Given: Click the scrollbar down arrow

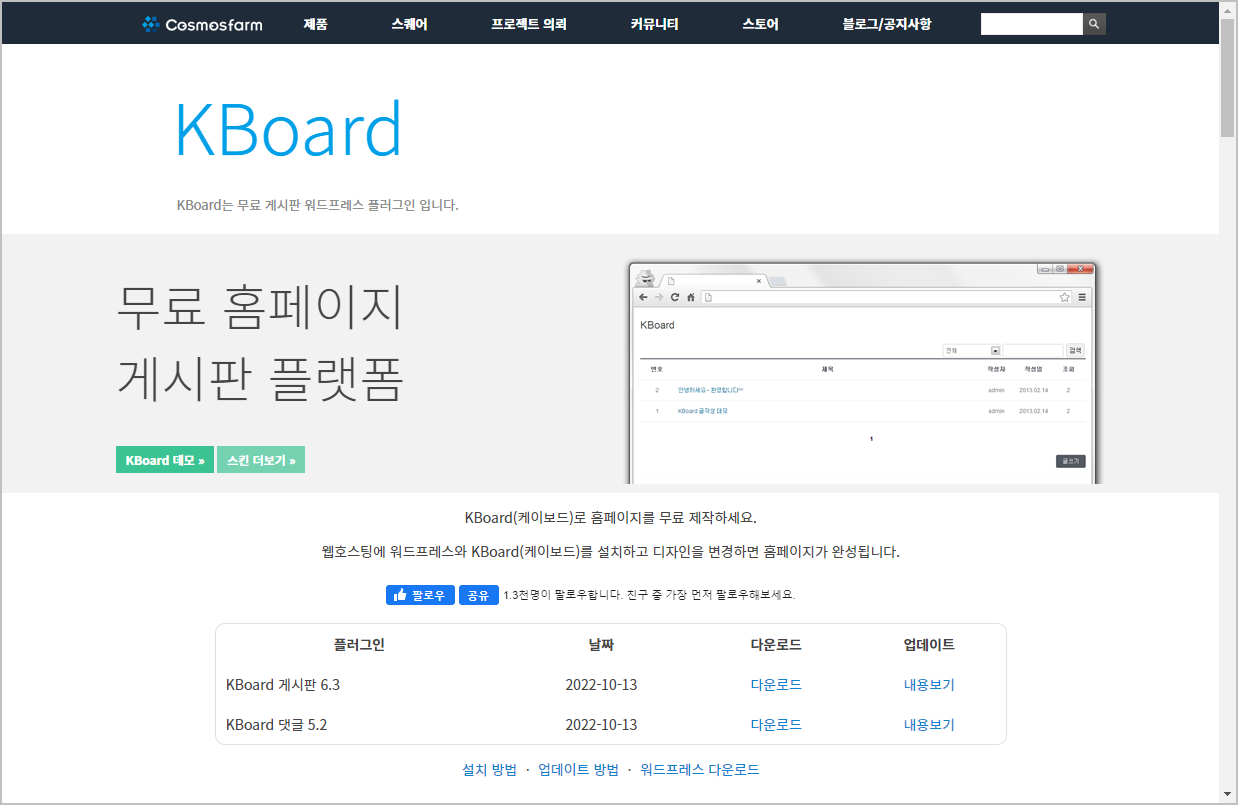Looking at the screenshot, I should [x=1228, y=794].
